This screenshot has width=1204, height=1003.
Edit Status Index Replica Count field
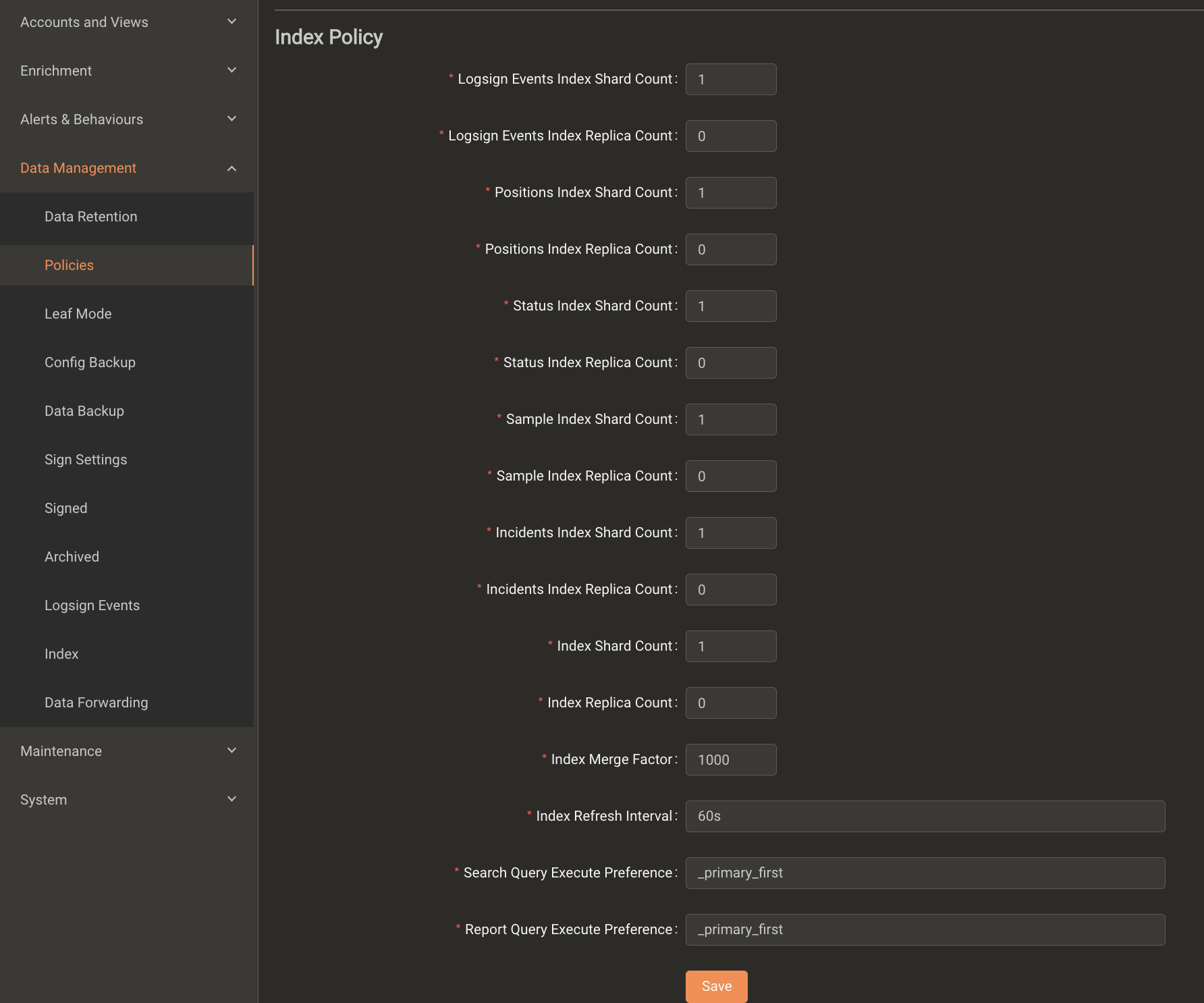(x=731, y=363)
